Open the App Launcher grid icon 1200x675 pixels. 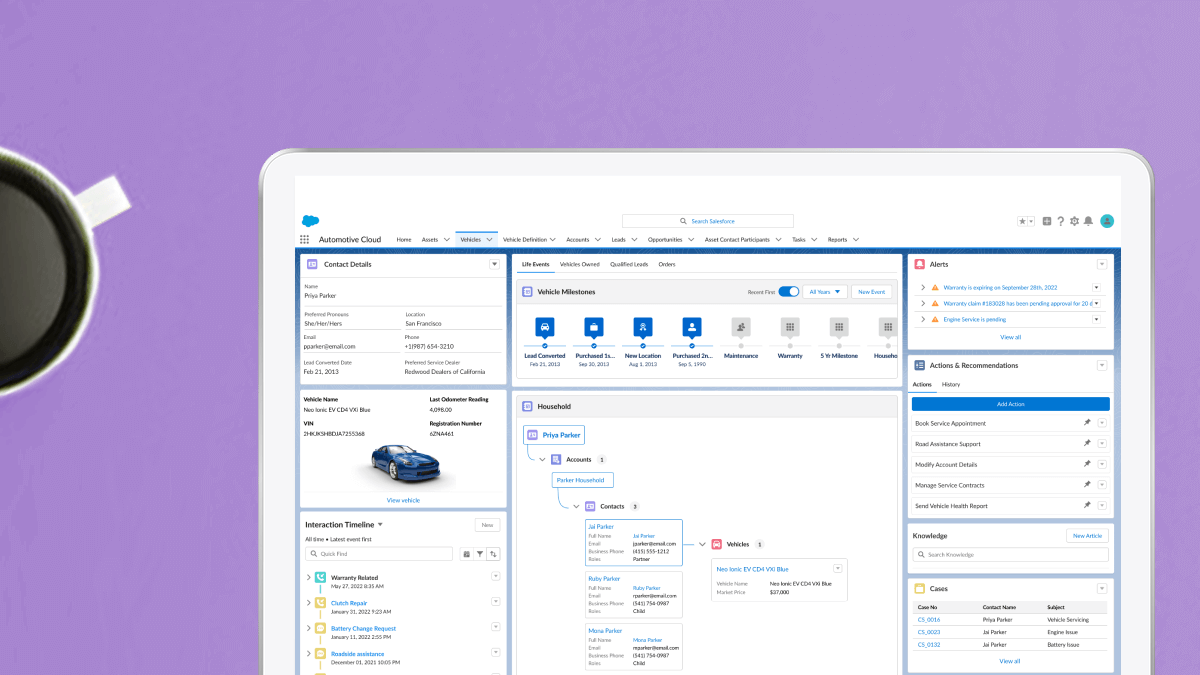point(304,240)
